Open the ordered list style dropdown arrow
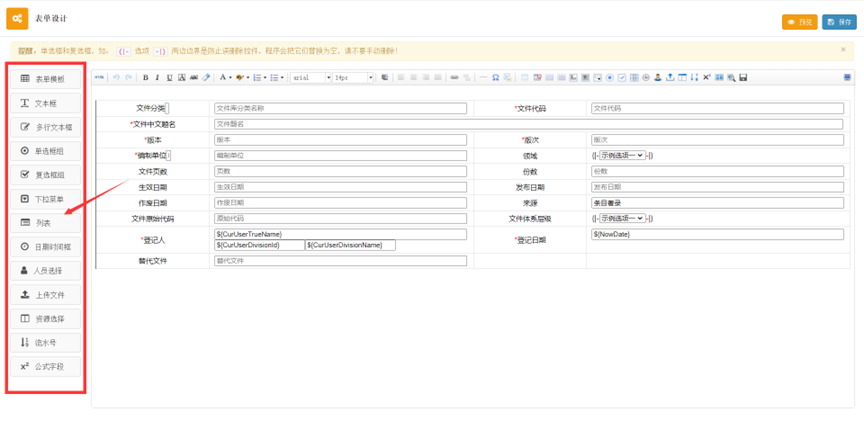Viewport: 864px width, 421px height. tap(265, 78)
